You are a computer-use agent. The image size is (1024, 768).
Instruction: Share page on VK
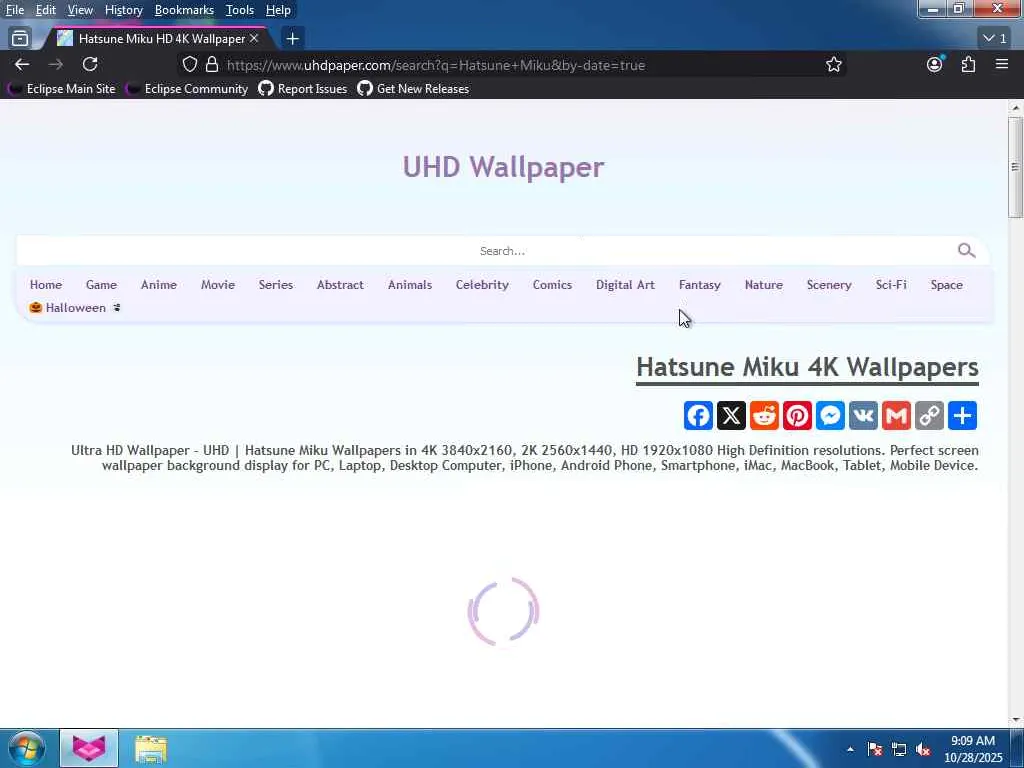(863, 416)
